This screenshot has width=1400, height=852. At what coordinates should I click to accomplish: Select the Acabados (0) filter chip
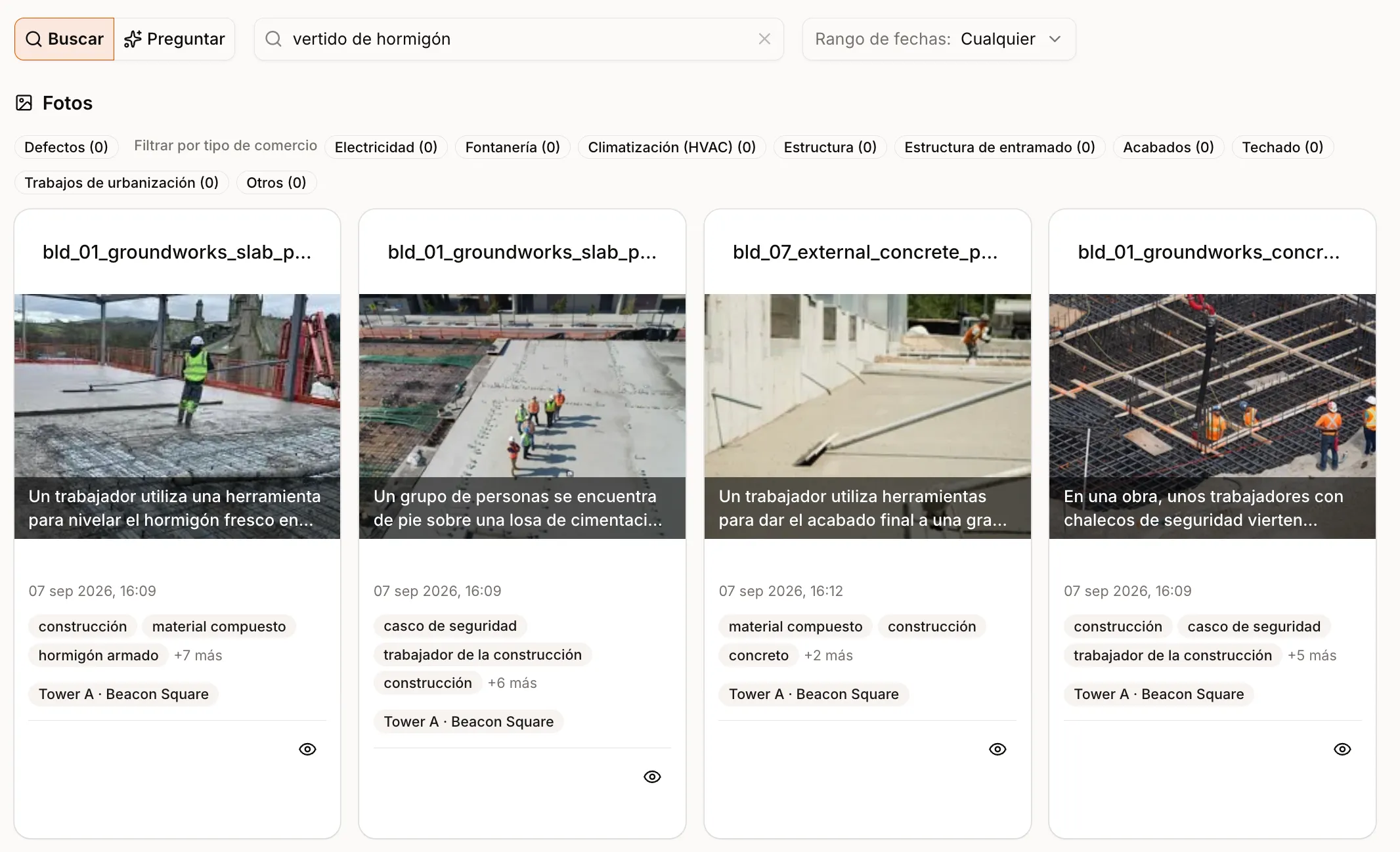1168,147
